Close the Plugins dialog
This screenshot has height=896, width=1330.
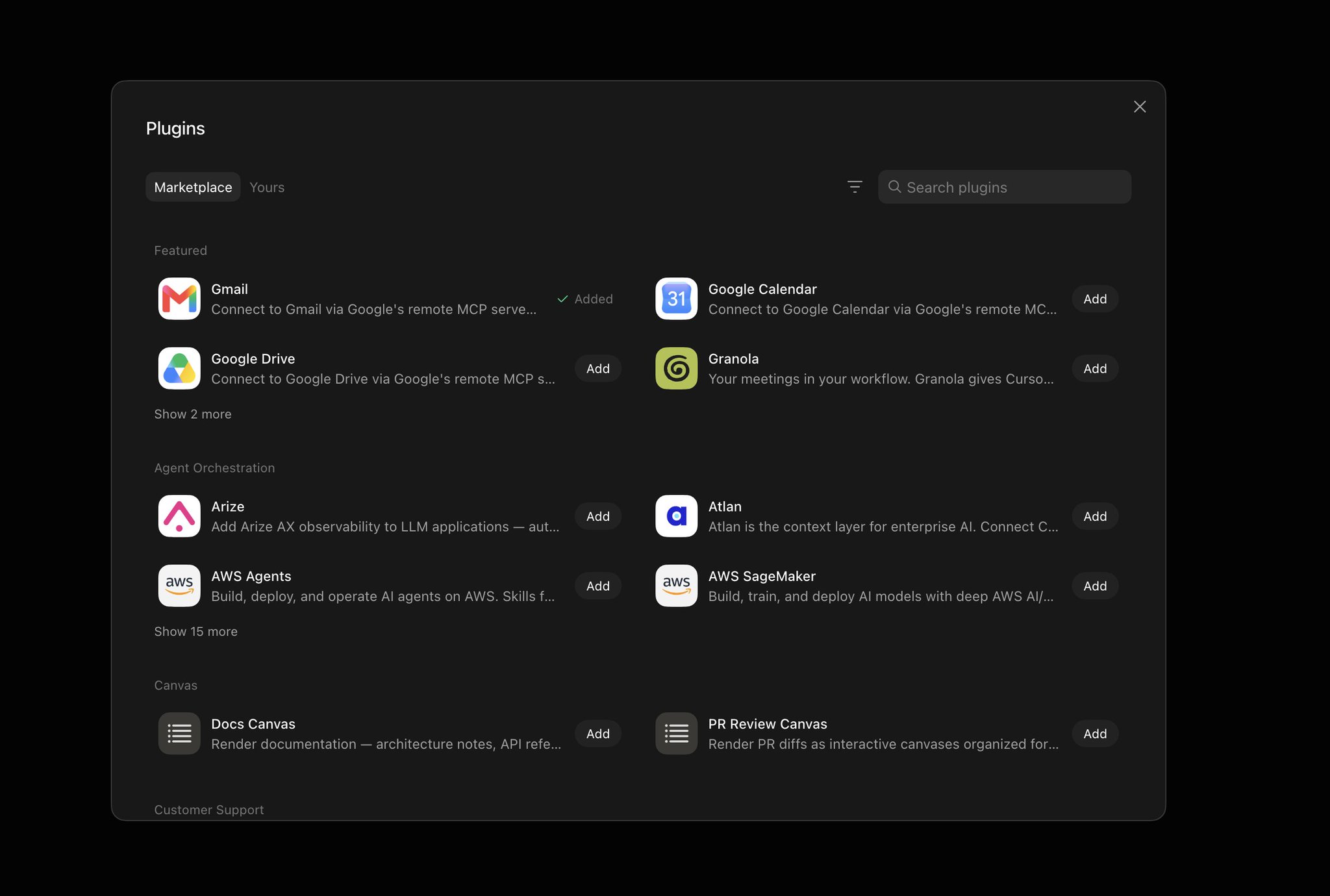[1140, 106]
